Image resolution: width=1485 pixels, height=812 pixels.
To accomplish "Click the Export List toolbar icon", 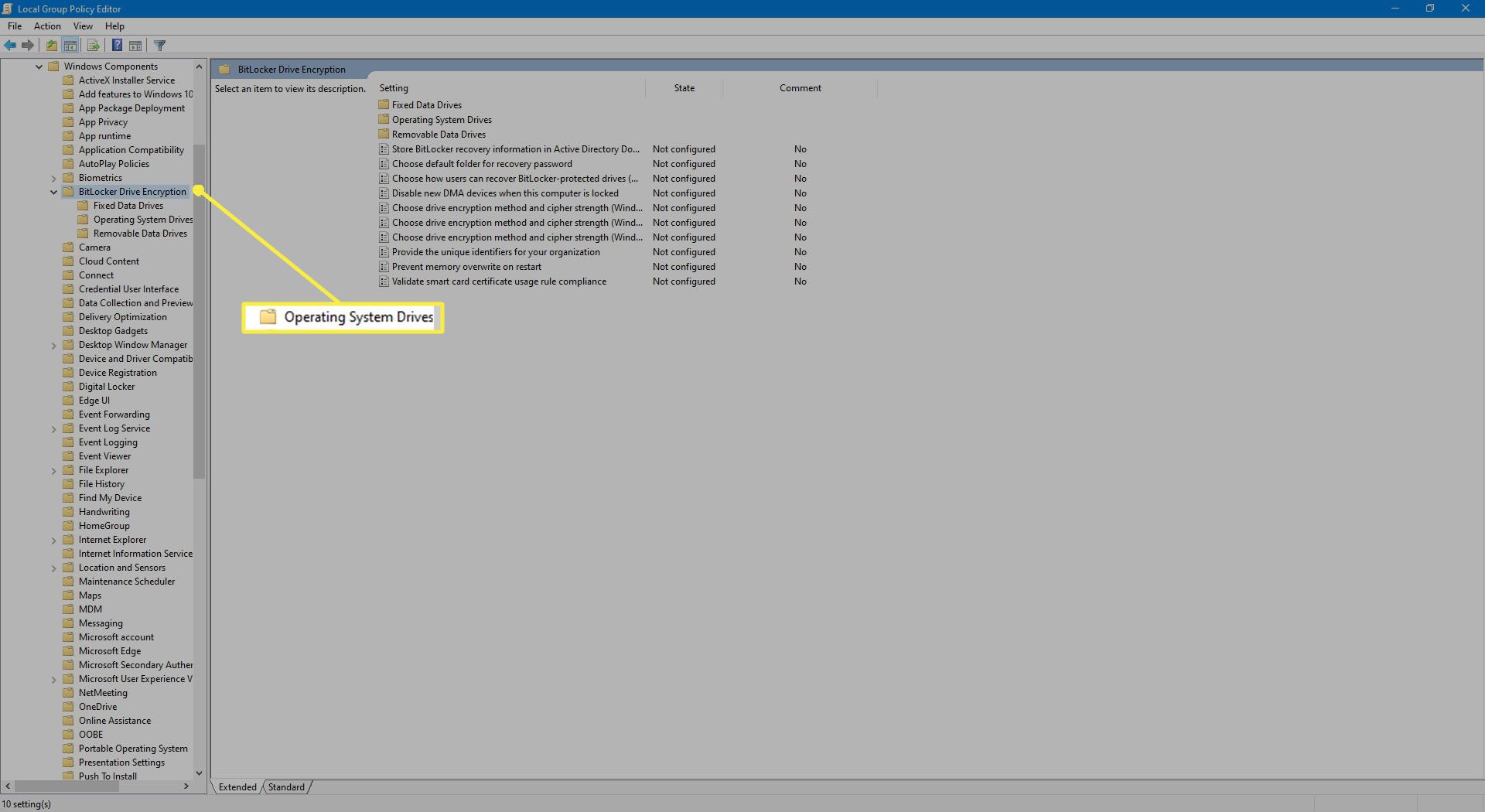I will tap(93, 46).
